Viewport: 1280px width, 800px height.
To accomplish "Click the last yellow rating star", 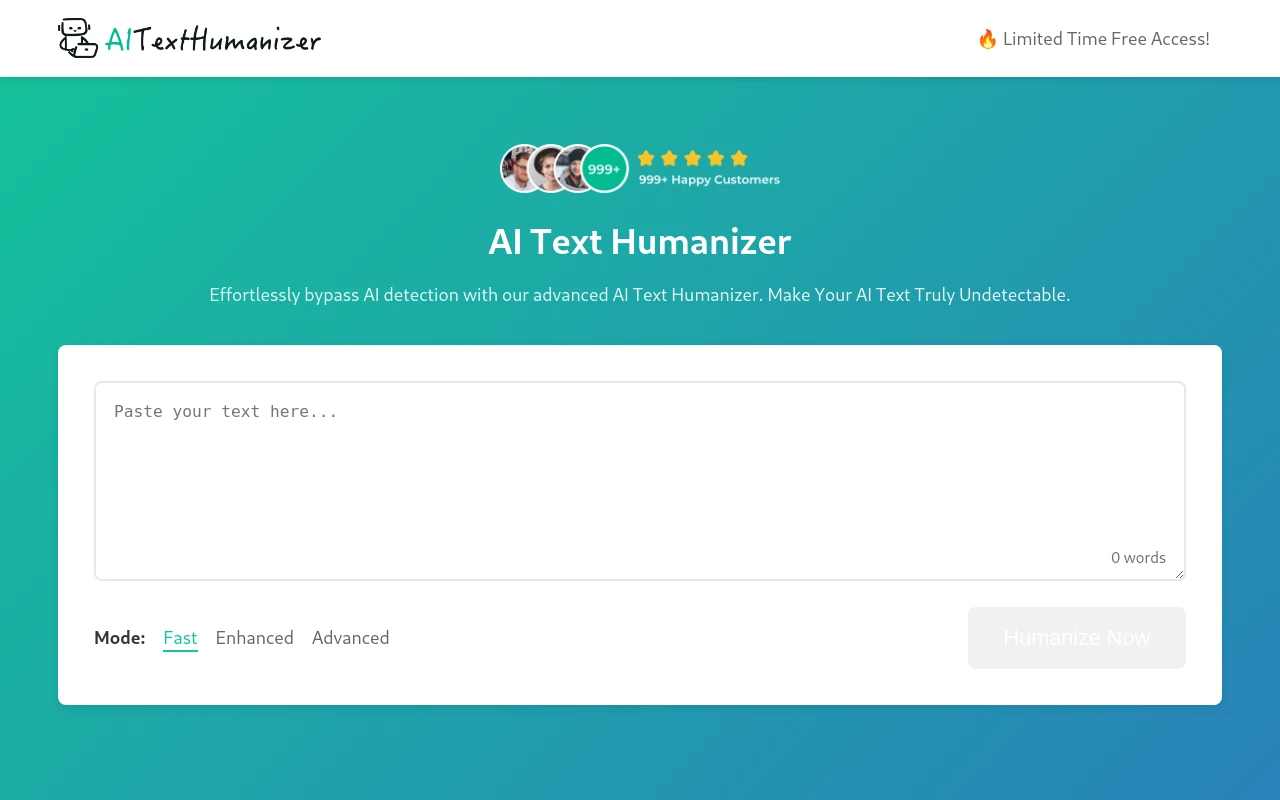I will pyautogui.click(x=739, y=158).
